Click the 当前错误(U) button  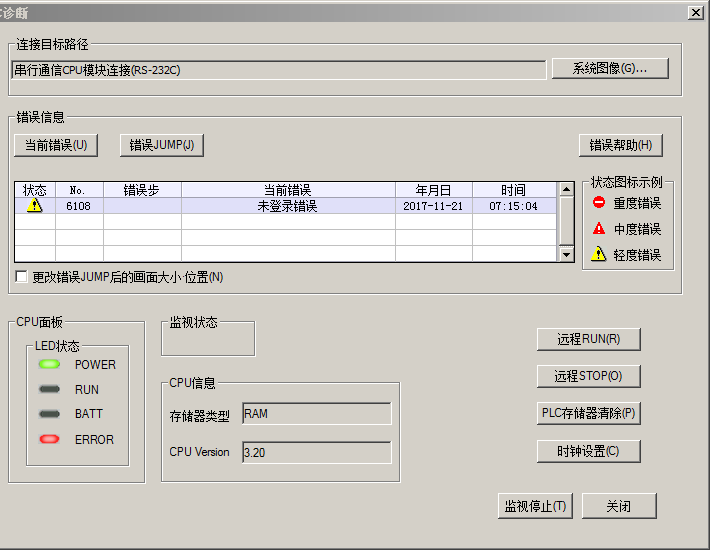coord(56,145)
